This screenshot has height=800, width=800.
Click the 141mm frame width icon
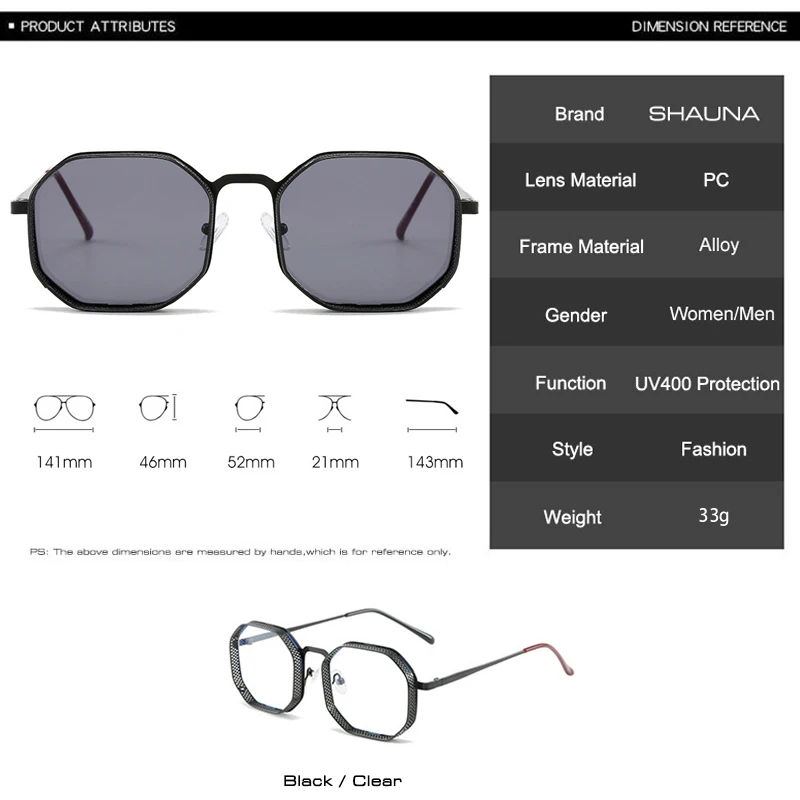coord(64,413)
